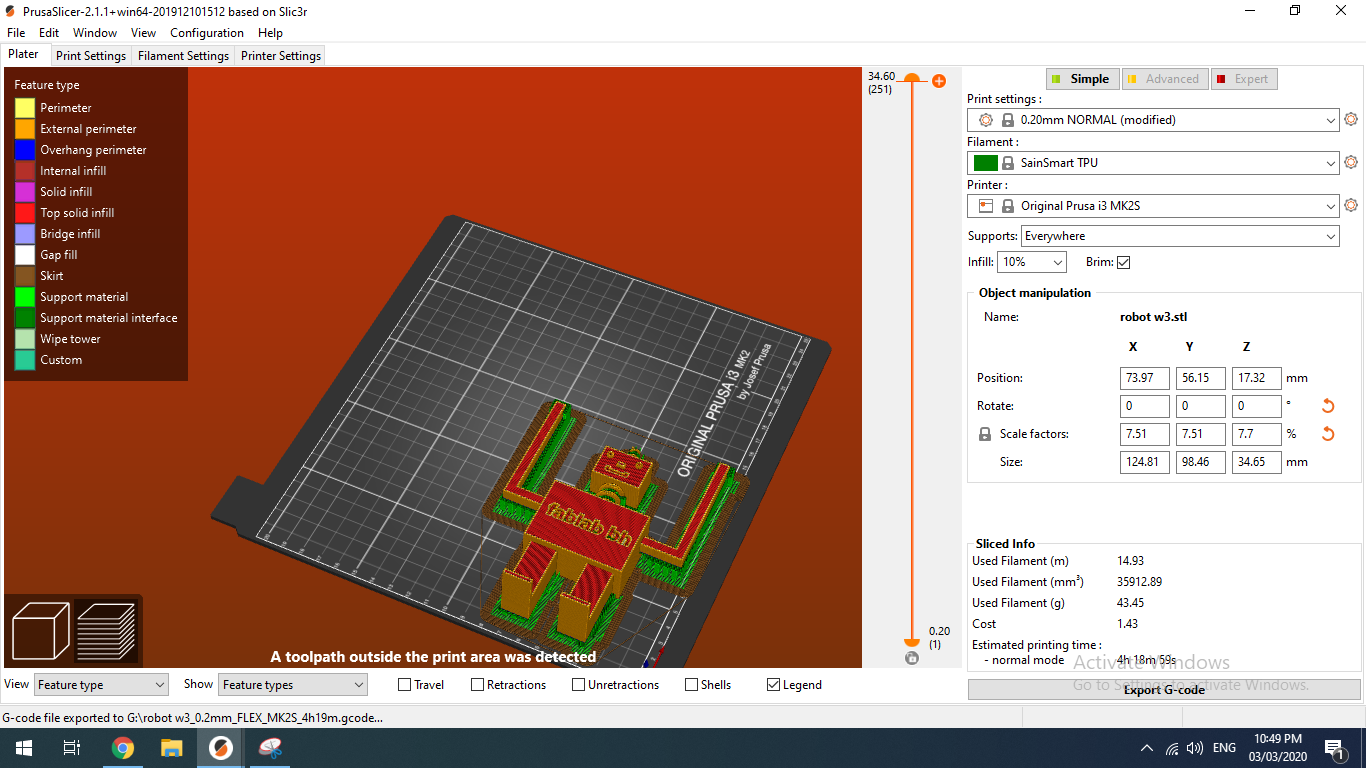
Task: Switch to Advanced mode
Action: [1164, 79]
